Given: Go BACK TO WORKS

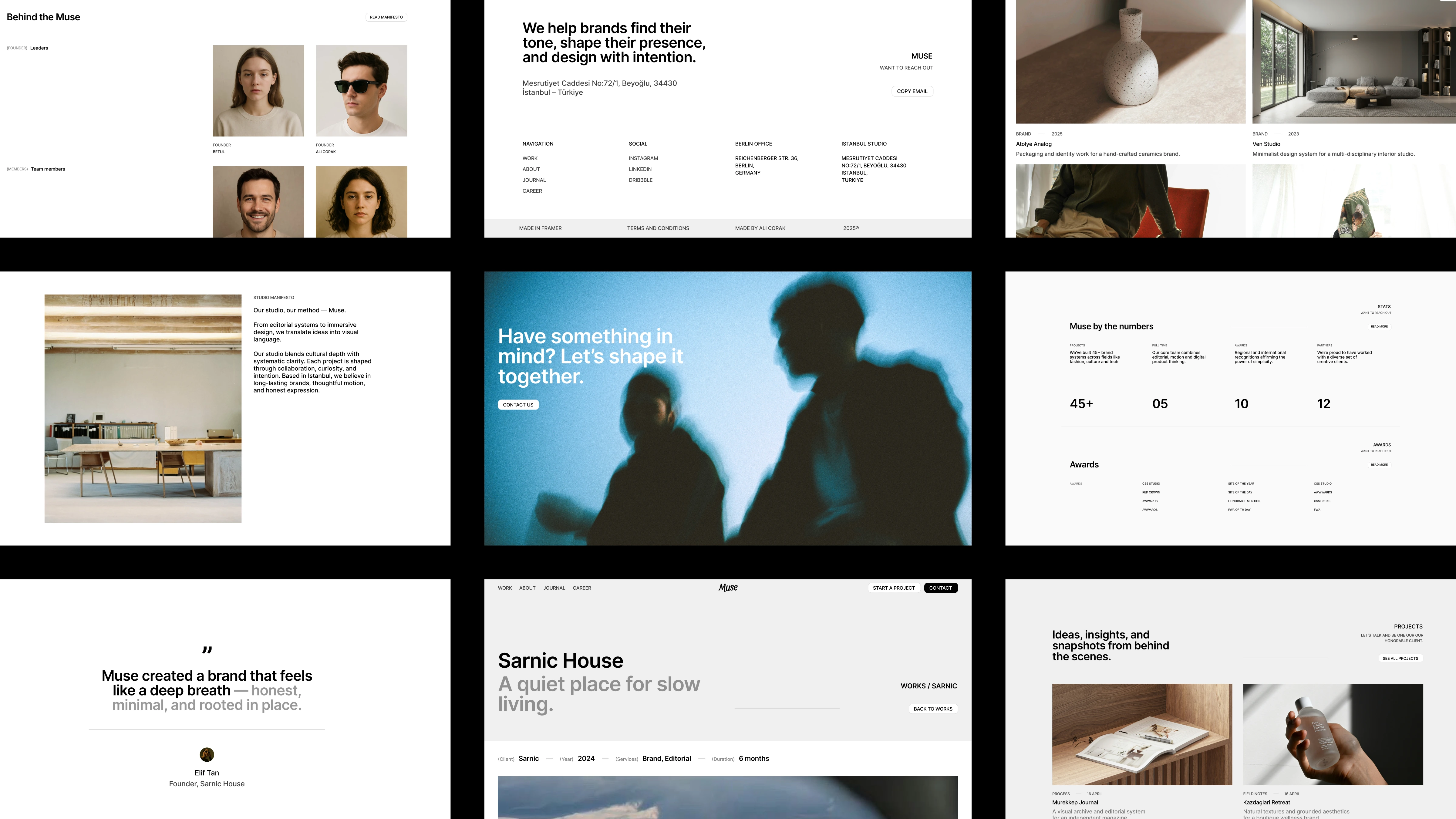Looking at the screenshot, I should pos(933,709).
